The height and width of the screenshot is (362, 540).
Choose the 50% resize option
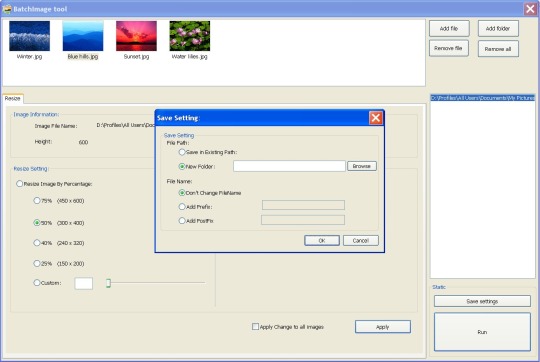point(37,223)
